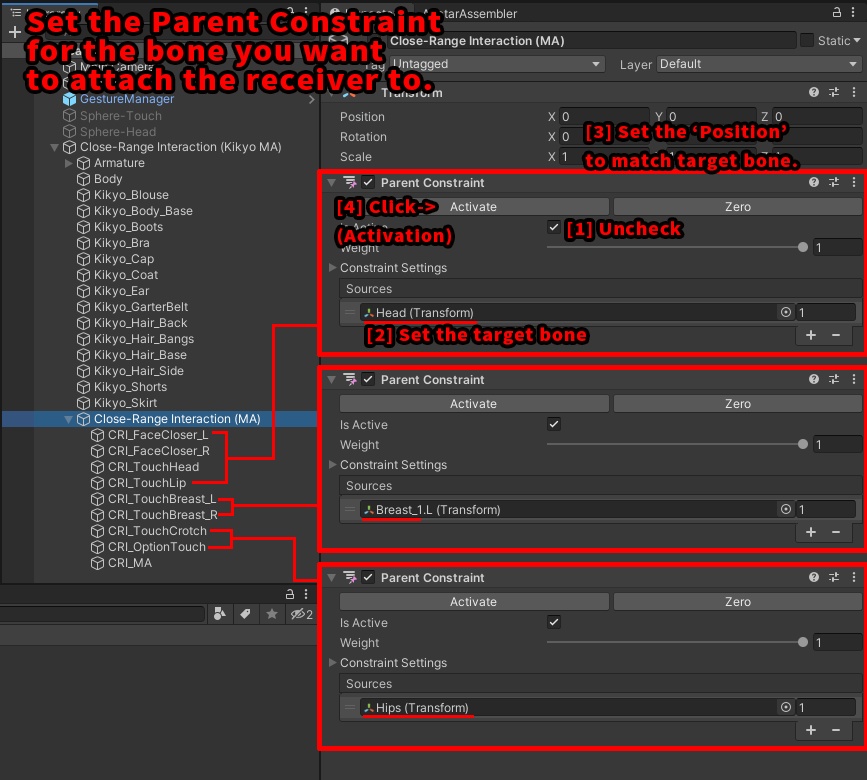Open presets for Breast_1.L Parent Constraint
The height and width of the screenshot is (780, 867).
click(834, 379)
